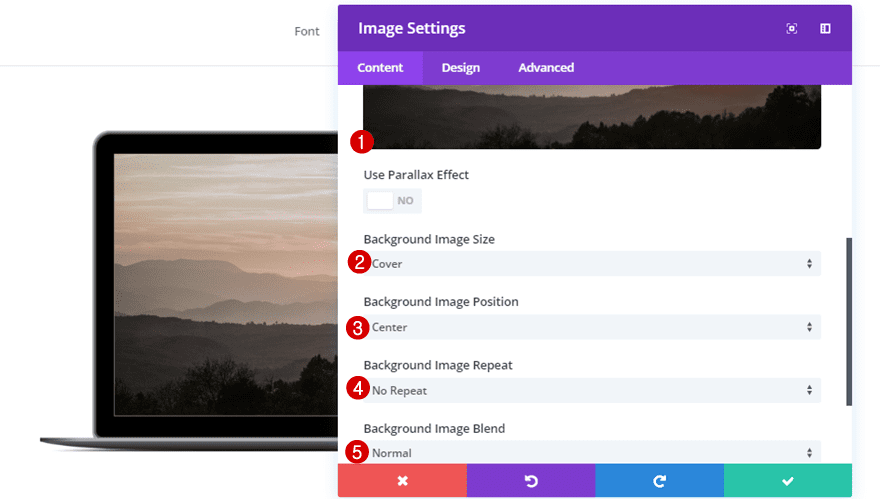Open the Design tab
Viewport: 880px width, 499px height.
pos(461,68)
